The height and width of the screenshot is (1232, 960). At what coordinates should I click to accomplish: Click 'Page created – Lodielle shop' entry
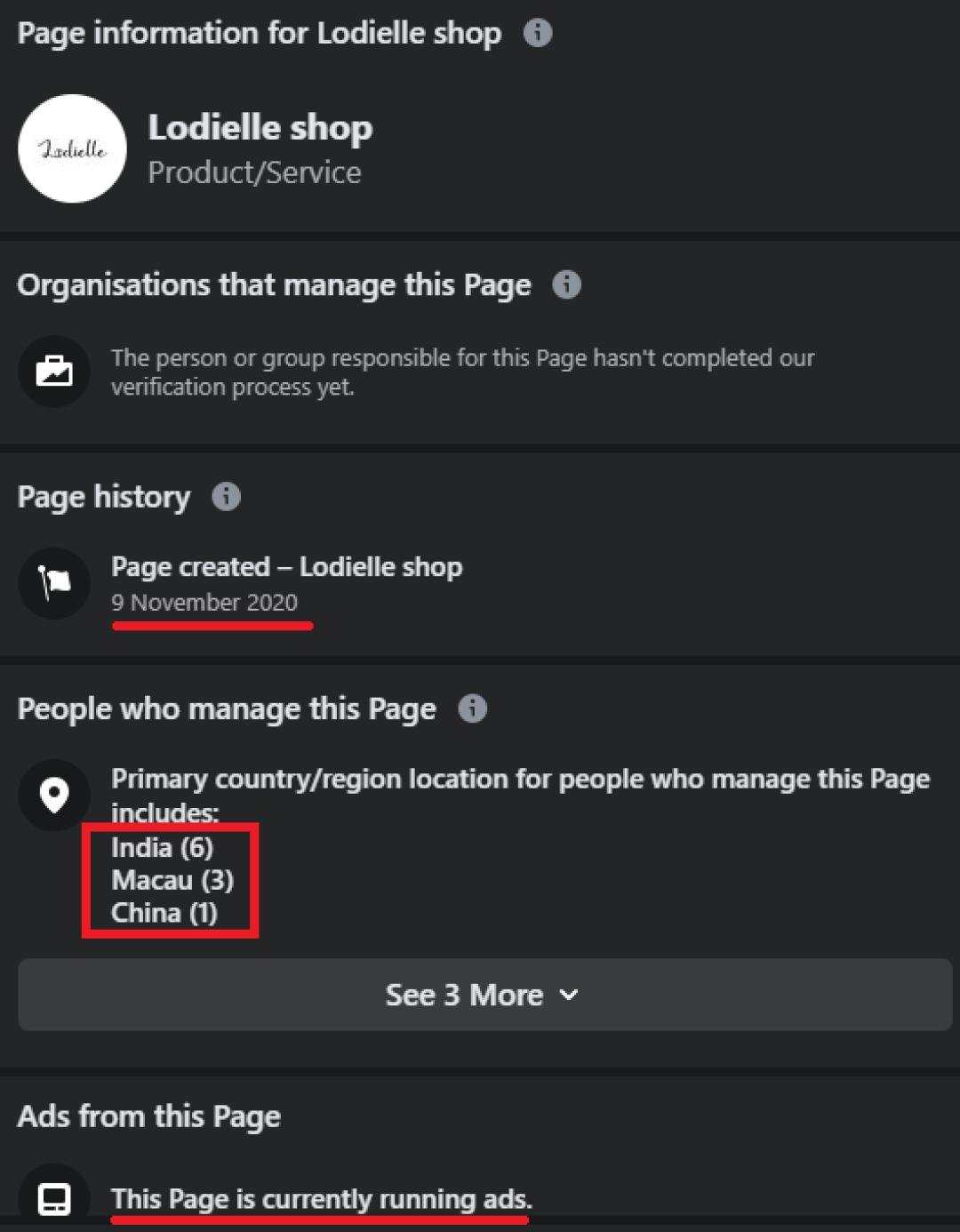click(x=286, y=567)
